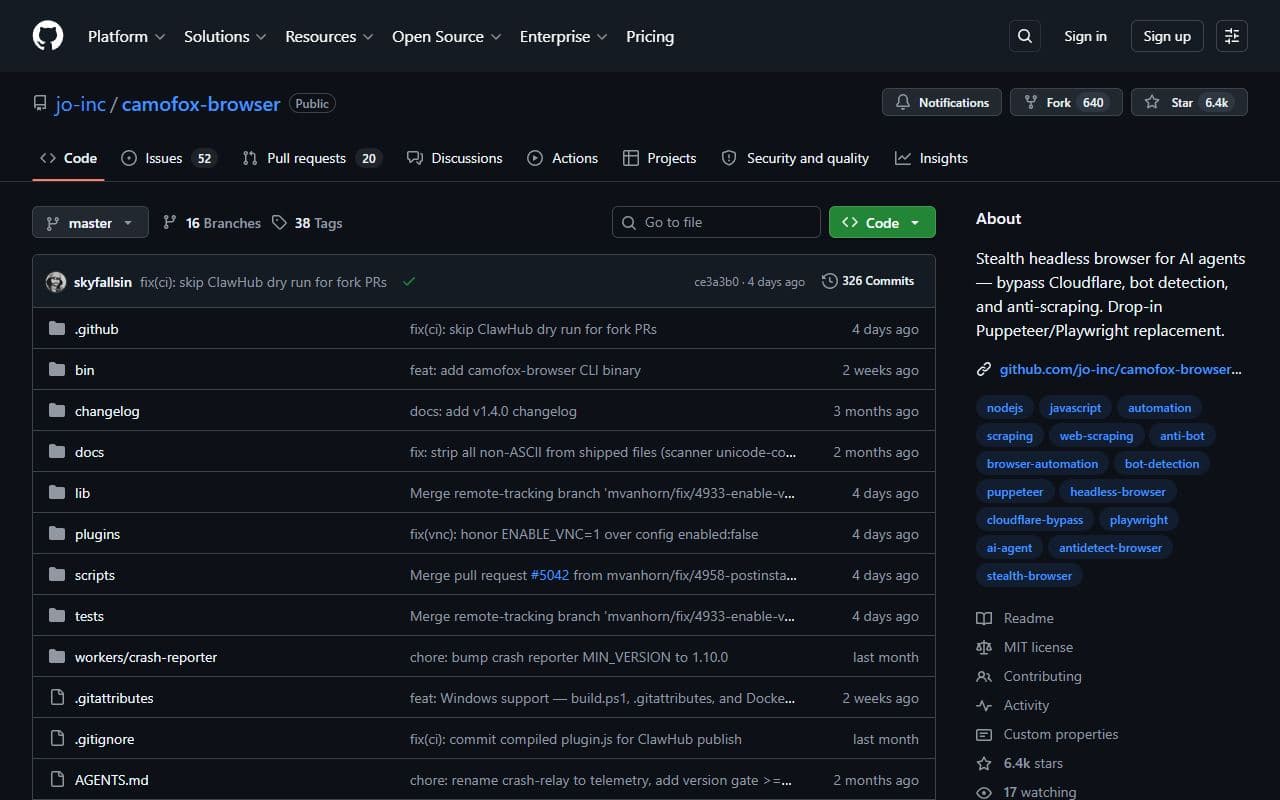Open appearance settings icon next to Sign up
The width and height of the screenshot is (1280, 800).
coord(1232,36)
